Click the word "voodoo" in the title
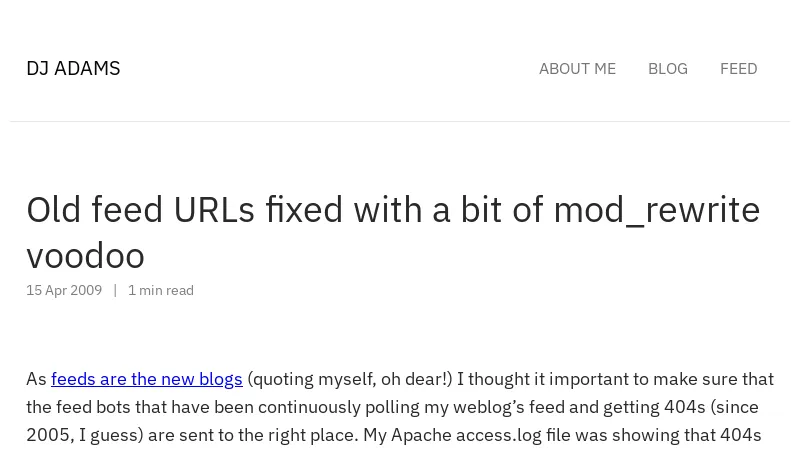This screenshot has width=800, height=450. 85,256
